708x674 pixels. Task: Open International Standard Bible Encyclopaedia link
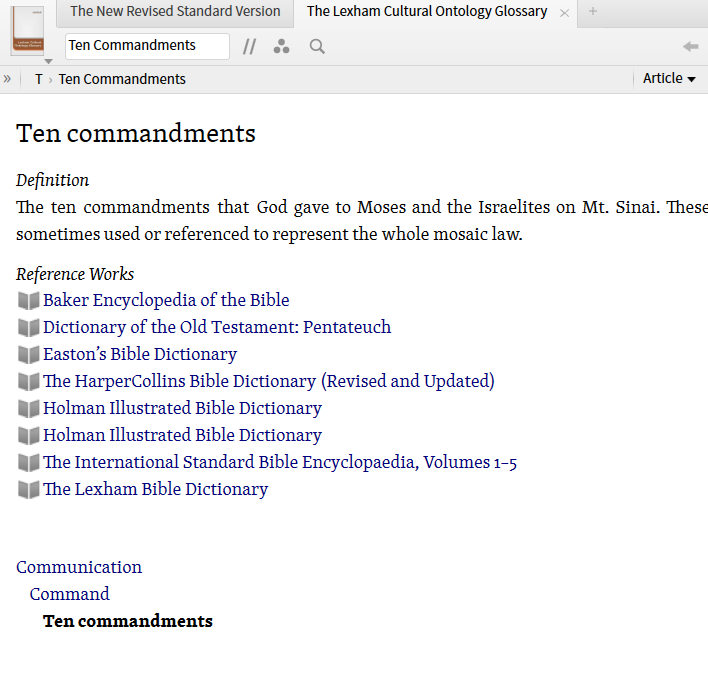coord(280,462)
